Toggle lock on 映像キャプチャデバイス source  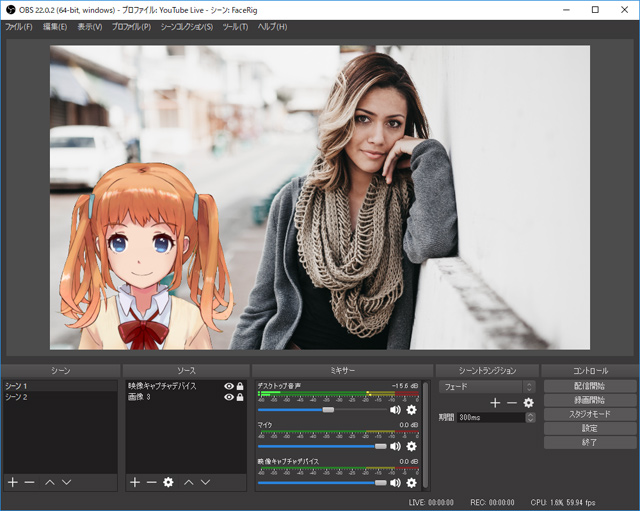240,386
